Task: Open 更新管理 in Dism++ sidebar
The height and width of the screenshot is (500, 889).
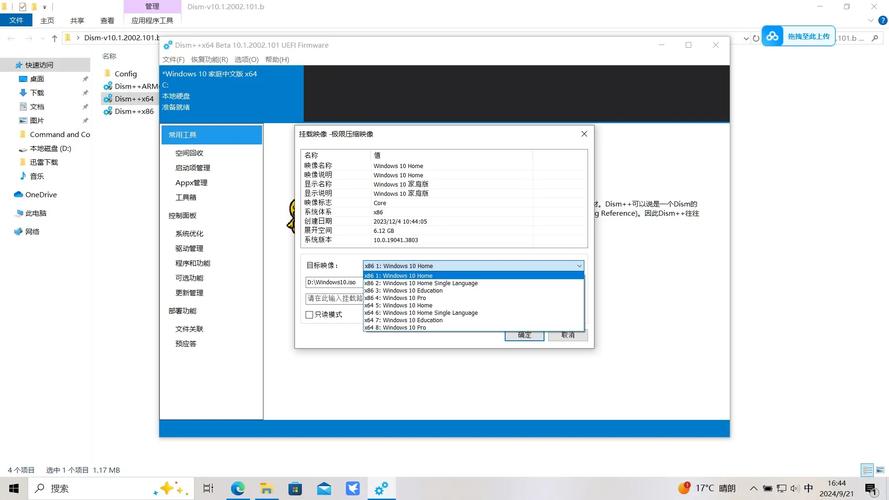Action: [189, 293]
